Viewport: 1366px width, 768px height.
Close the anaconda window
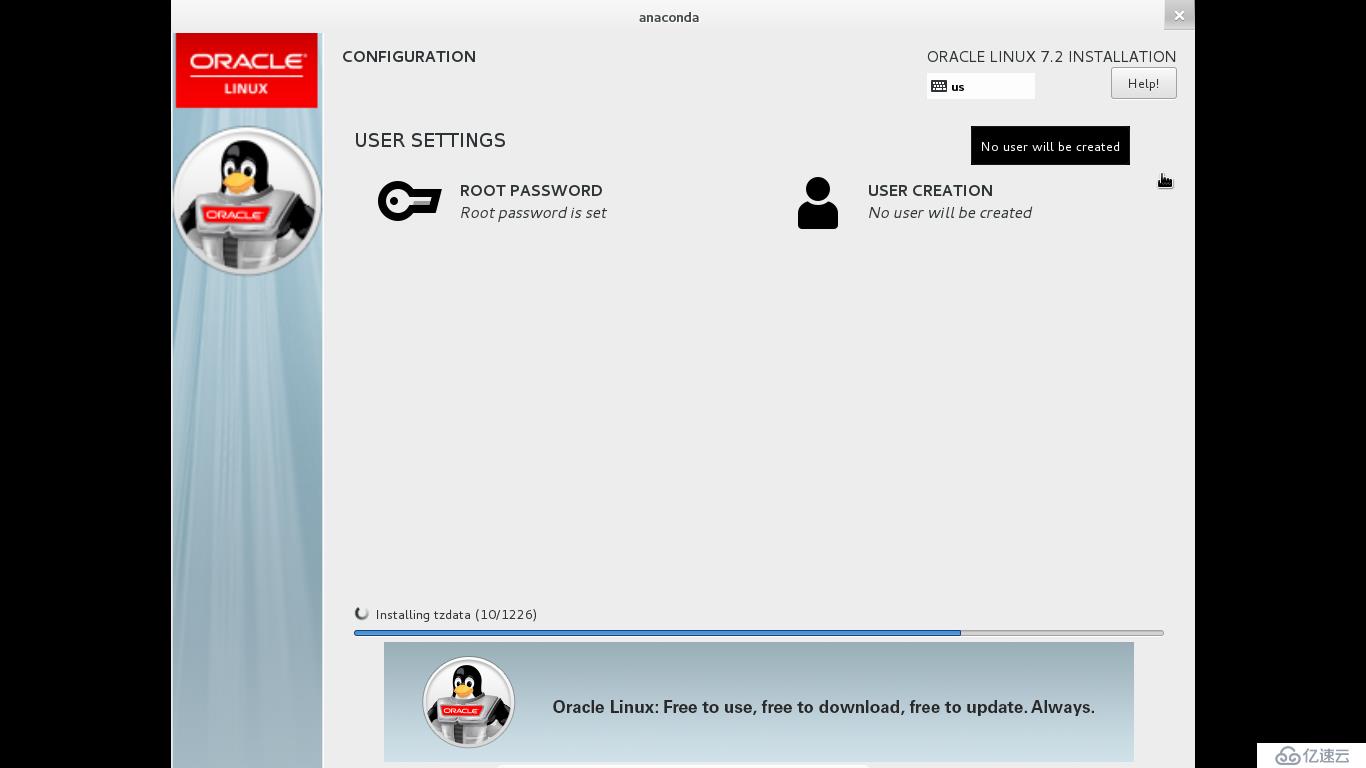pos(1179,15)
